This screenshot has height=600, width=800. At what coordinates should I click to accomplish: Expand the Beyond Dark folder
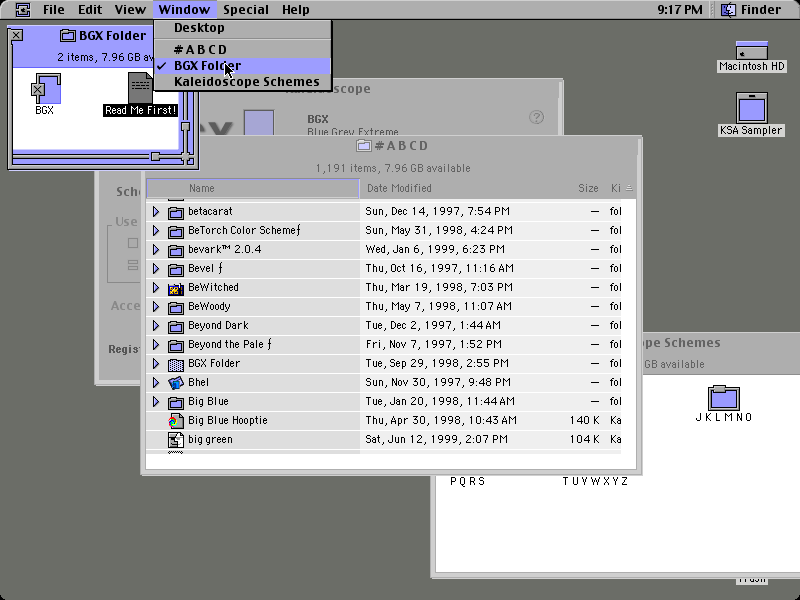(156, 326)
